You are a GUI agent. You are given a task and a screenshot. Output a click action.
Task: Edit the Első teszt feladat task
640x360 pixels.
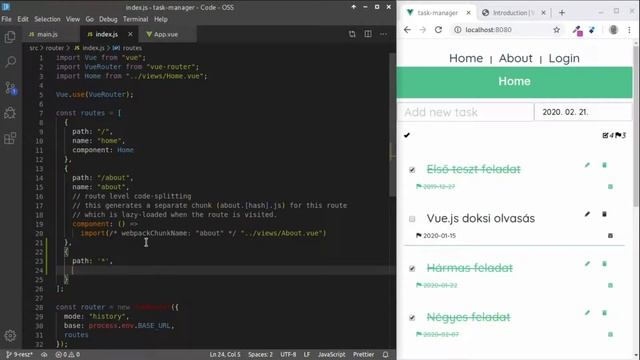pos(587,165)
